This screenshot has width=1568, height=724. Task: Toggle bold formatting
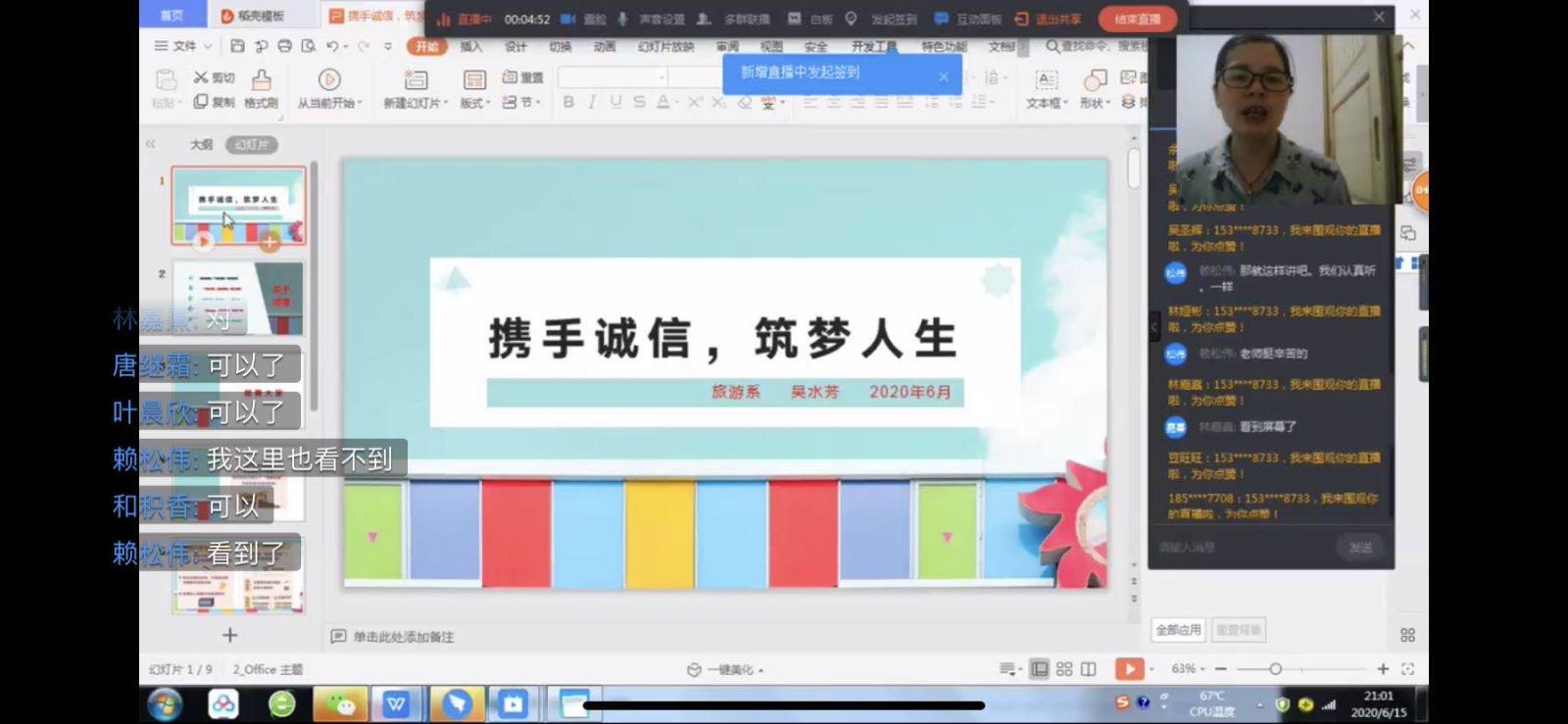click(568, 102)
